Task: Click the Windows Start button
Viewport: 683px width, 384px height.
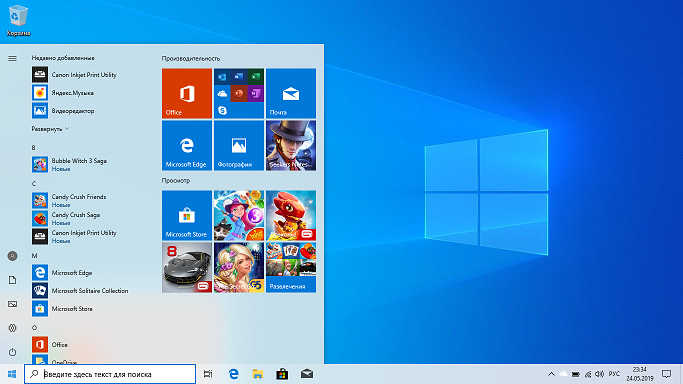Action: tap(12, 374)
